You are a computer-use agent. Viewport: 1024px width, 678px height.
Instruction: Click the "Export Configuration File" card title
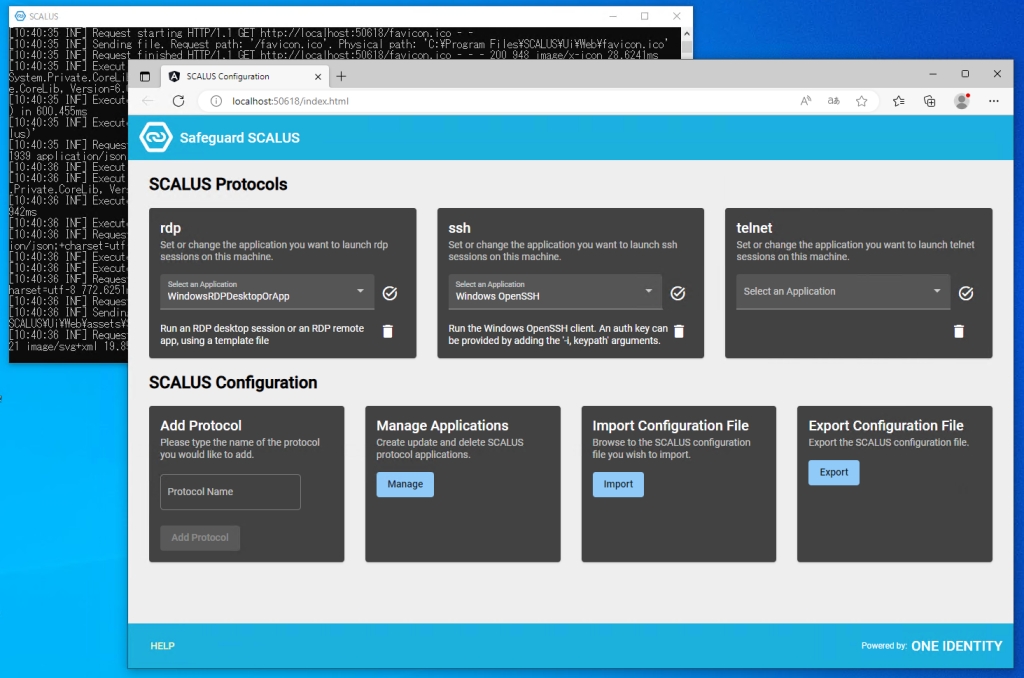(886, 426)
